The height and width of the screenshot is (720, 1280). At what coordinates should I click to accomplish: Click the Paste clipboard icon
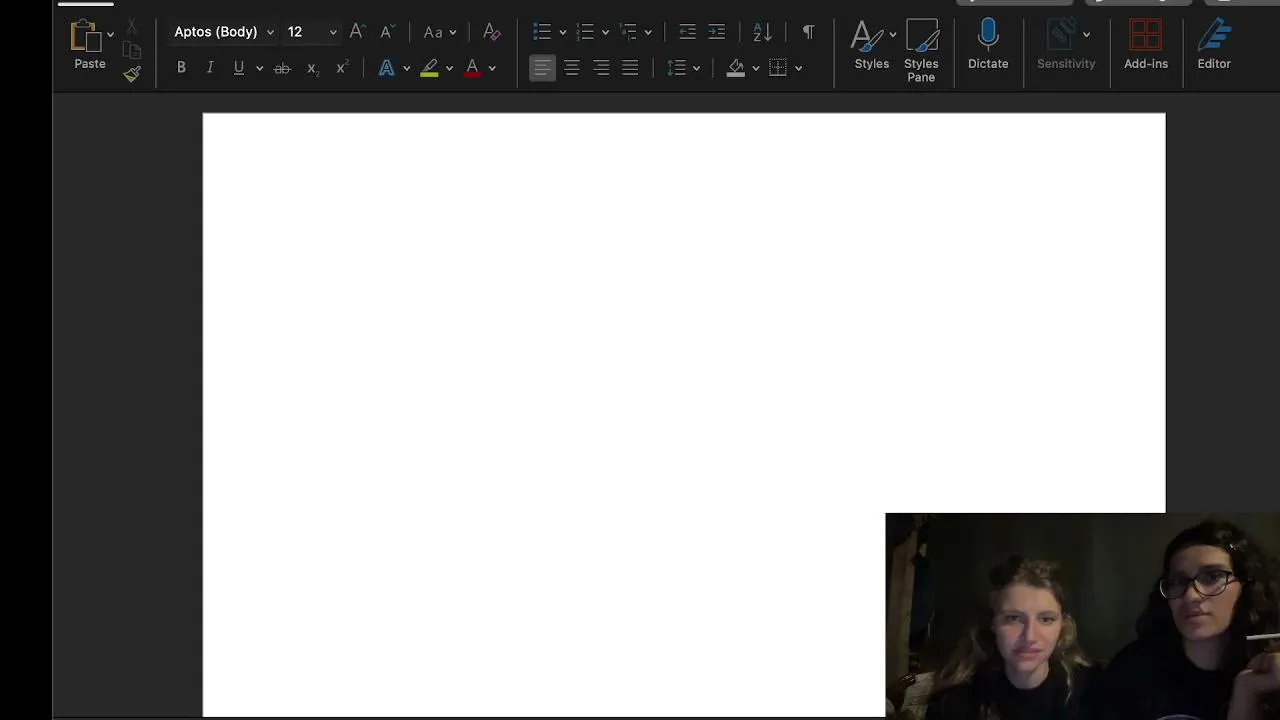[85, 36]
